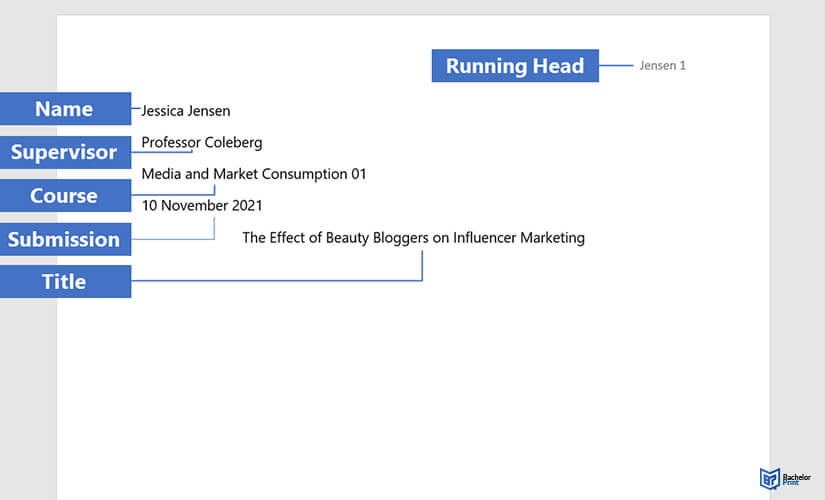Click the word Media in course line
Image resolution: width=825 pixels, height=500 pixels.
pos(161,174)
